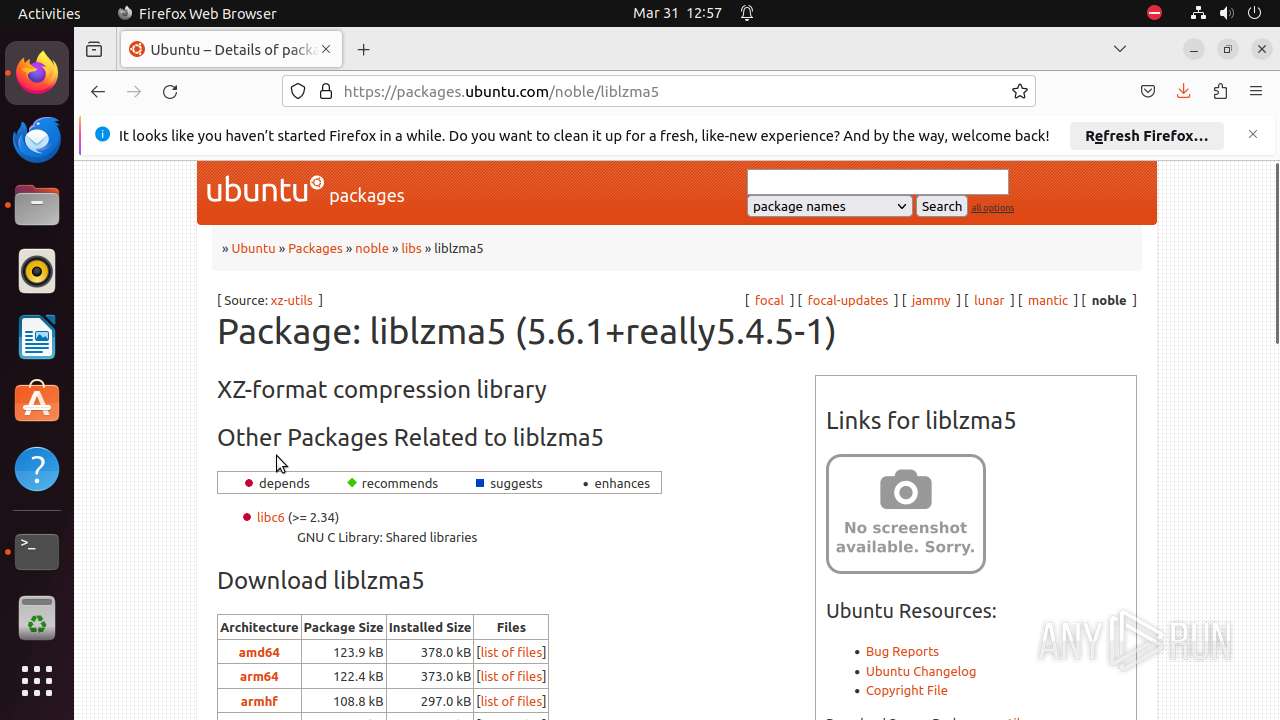Screen dimensions: 1280x720
Task: Open the Extensions panel
Action: coord(1220,91)
